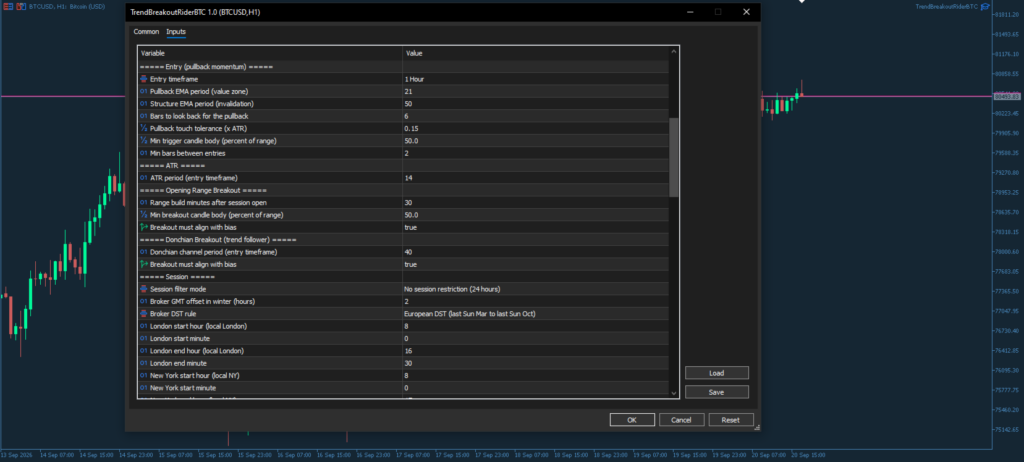This screenshot has height=462, width=1024.
Task: Open the Entry timeframe '1 Hour' dropdown
Action: 536,79
